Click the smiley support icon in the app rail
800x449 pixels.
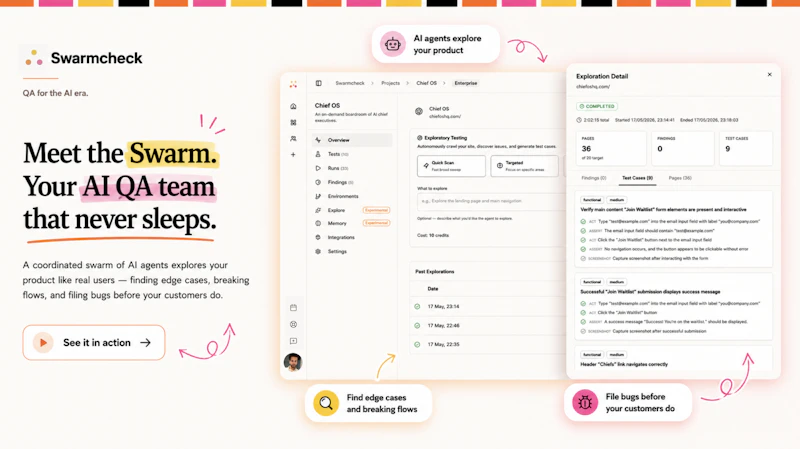pyautogui.click(x=293, y=325)
